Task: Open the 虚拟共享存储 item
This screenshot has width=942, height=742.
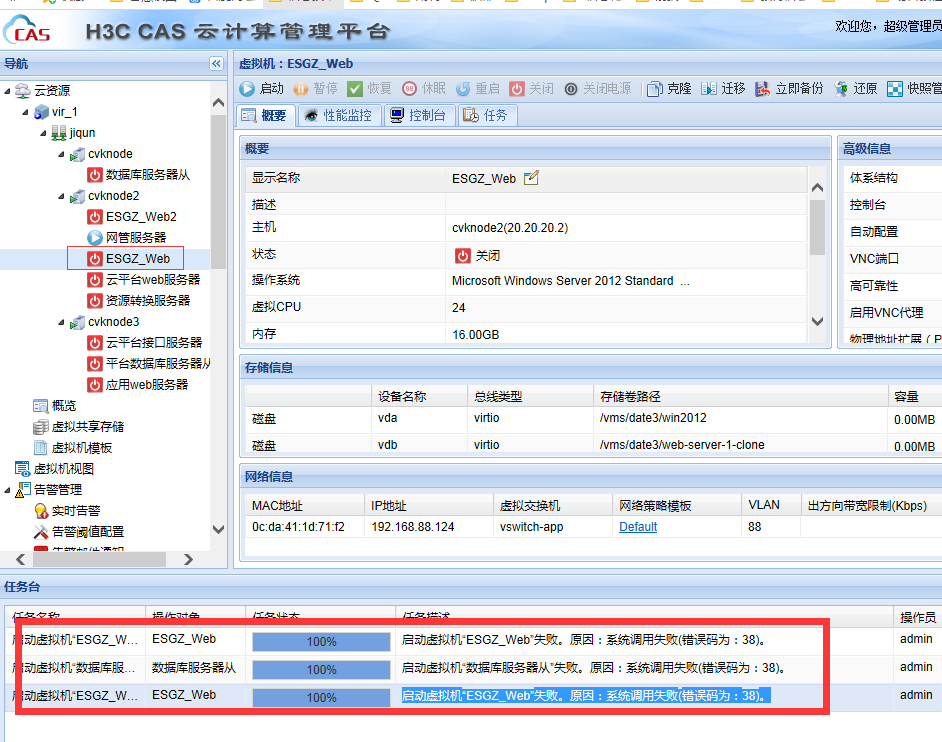Action: point(79,427)
